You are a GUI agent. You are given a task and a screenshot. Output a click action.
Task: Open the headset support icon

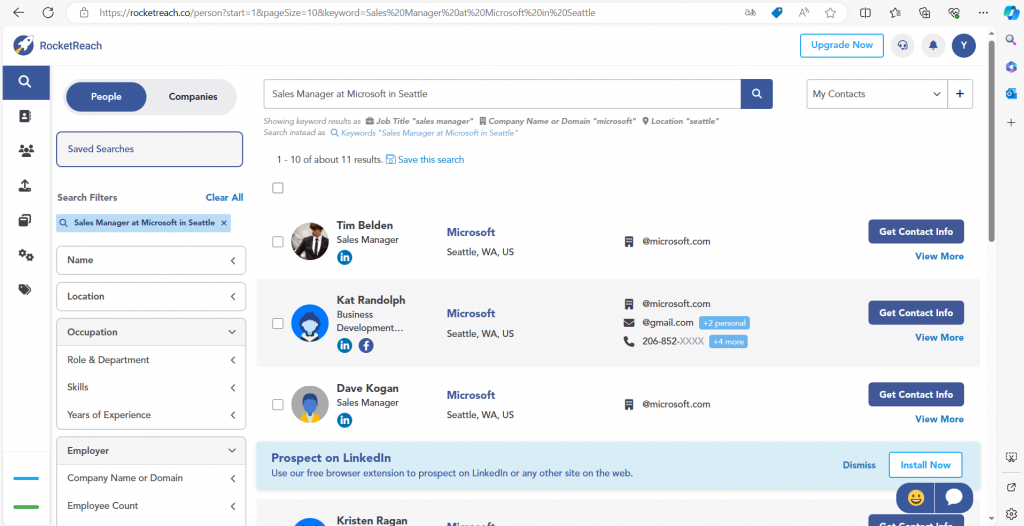pyautogui.click(x=903, y=45)
